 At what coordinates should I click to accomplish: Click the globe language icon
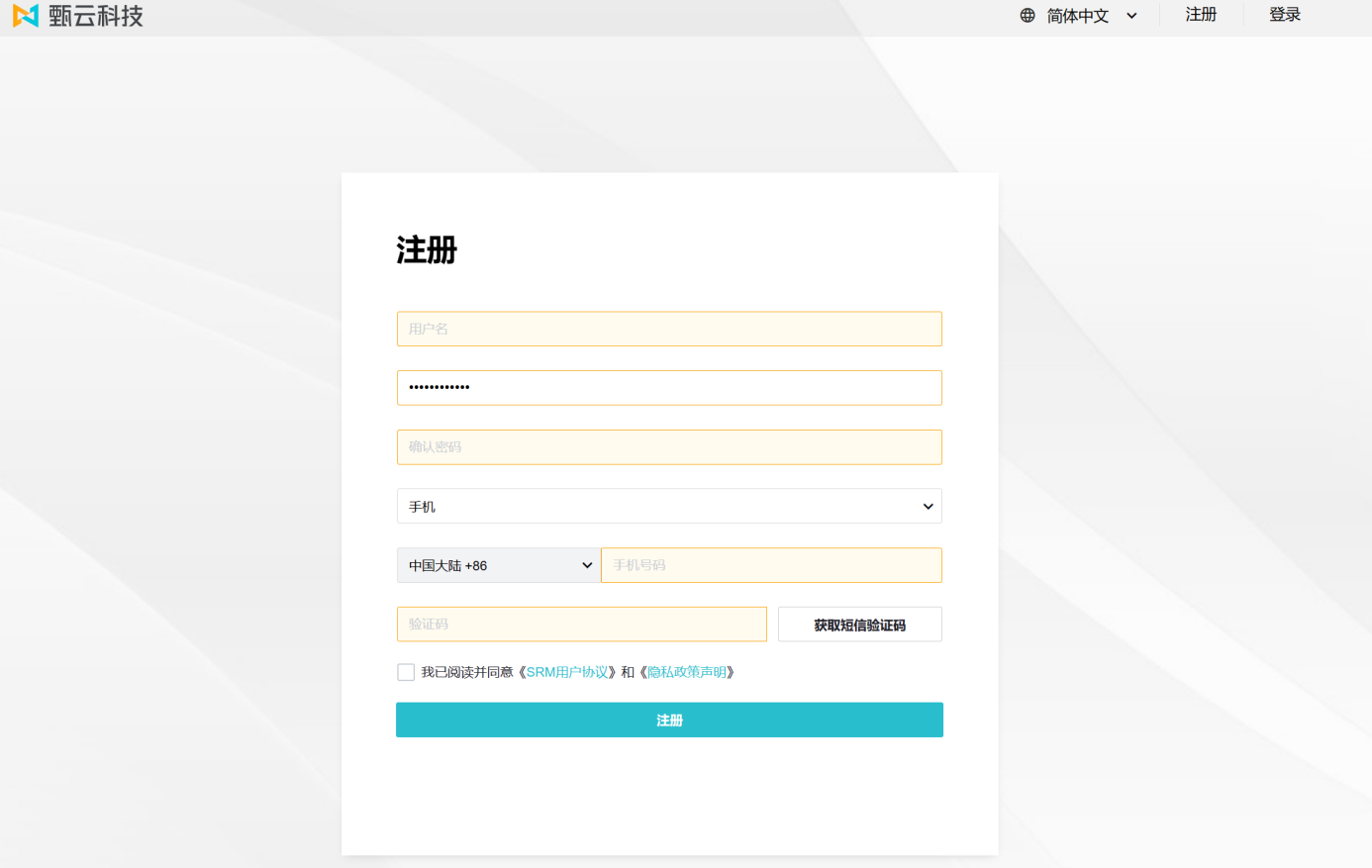click(1028, 16)
